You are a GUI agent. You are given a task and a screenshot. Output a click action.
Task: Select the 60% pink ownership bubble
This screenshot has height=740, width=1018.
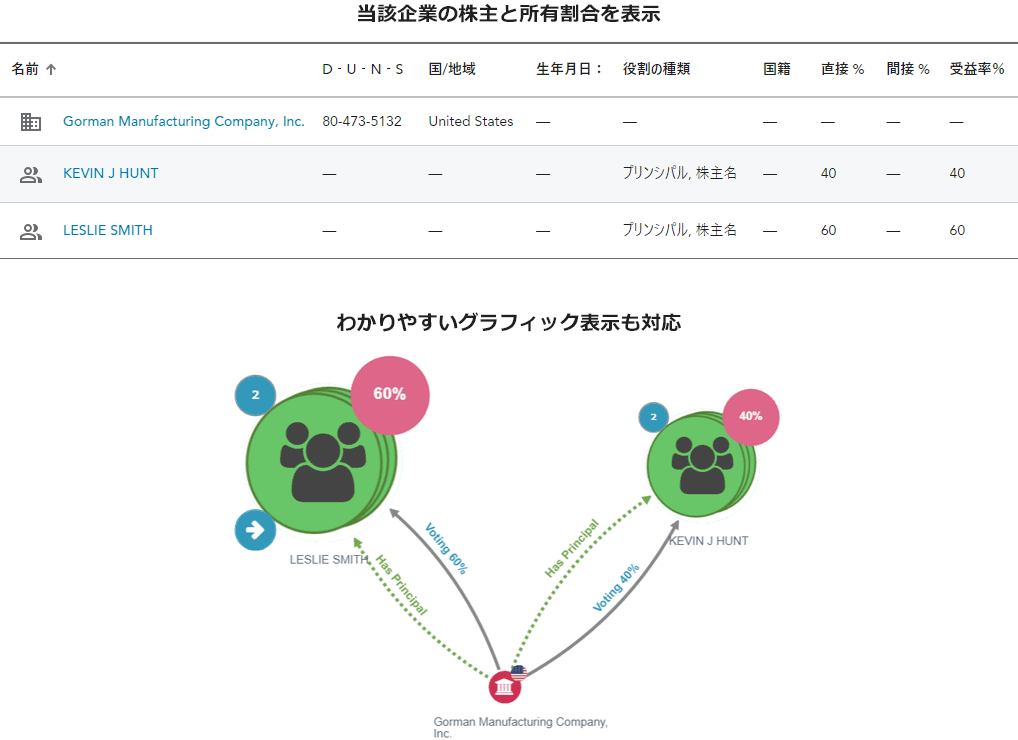click(x=390, y=394)
